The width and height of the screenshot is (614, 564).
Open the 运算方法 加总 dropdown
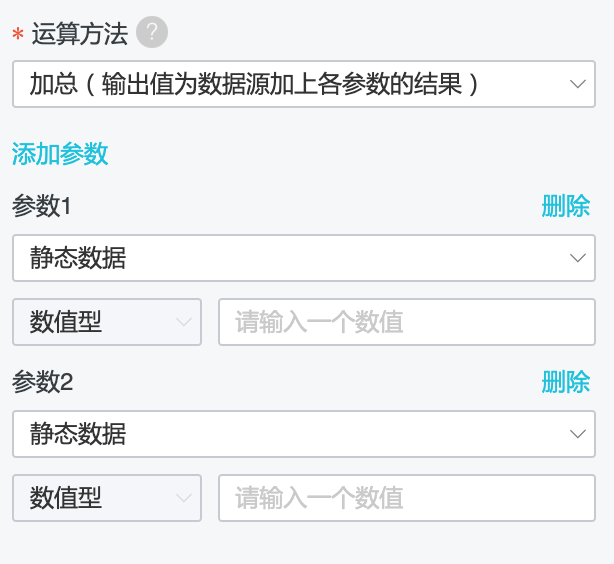click(304, 84)
